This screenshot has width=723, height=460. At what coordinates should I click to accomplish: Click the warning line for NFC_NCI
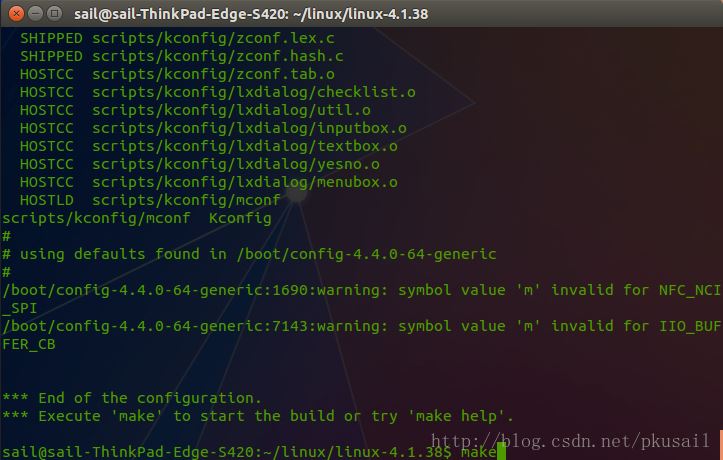362,290
